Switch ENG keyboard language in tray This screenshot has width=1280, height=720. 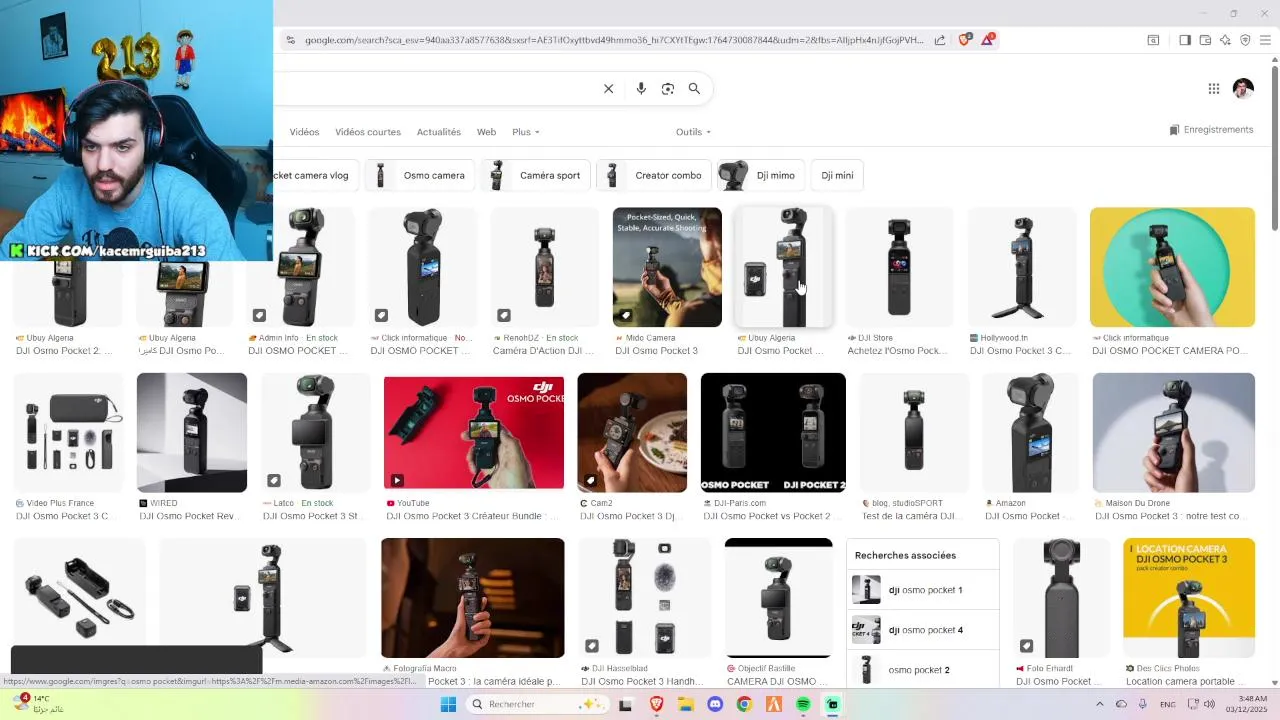(x=1167, y=704)
